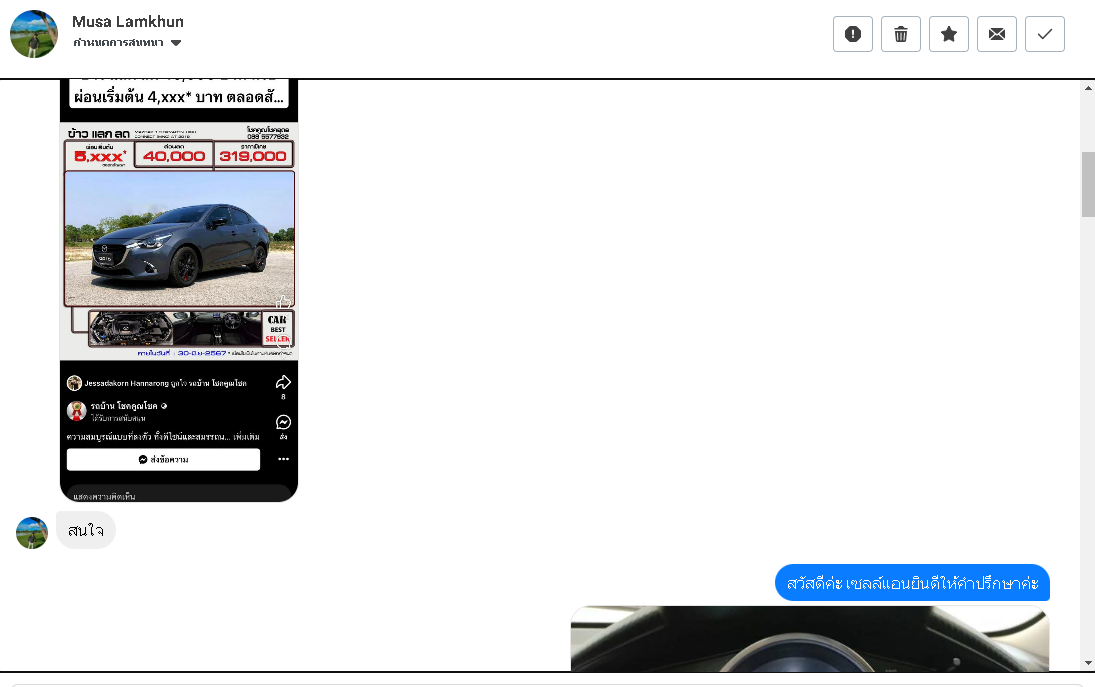Mark conversation unread with envelope icon

[x=997, y=34]
